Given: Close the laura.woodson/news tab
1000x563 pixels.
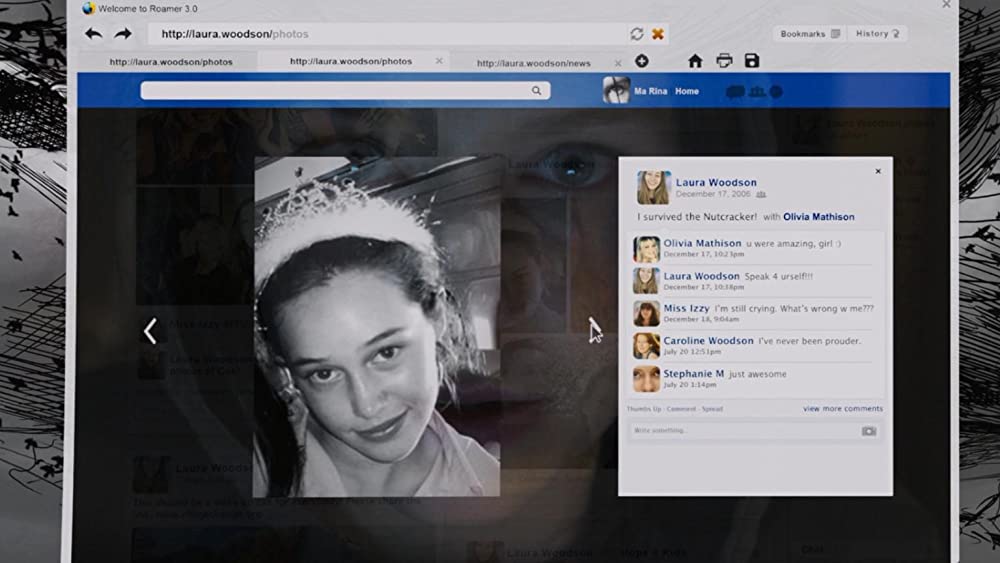Looking at the screenshot, I should tap(618, 62).
